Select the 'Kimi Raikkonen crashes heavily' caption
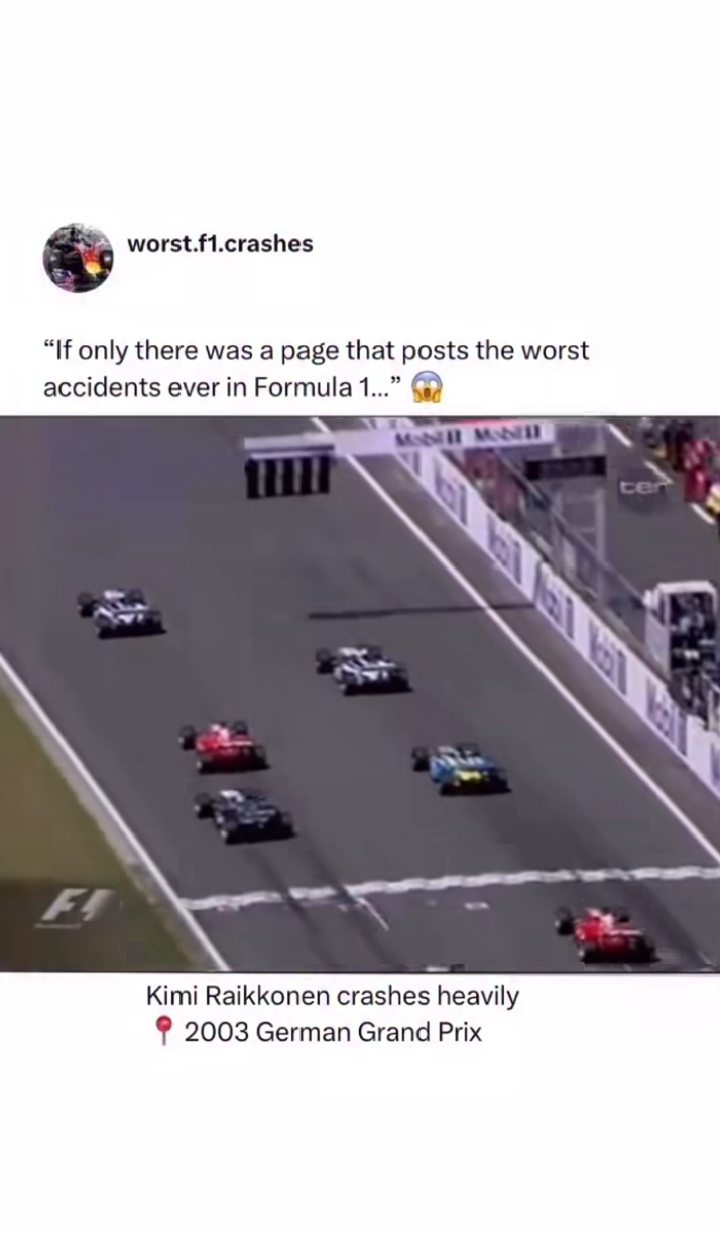The image size is (720, 1235). 333,996
